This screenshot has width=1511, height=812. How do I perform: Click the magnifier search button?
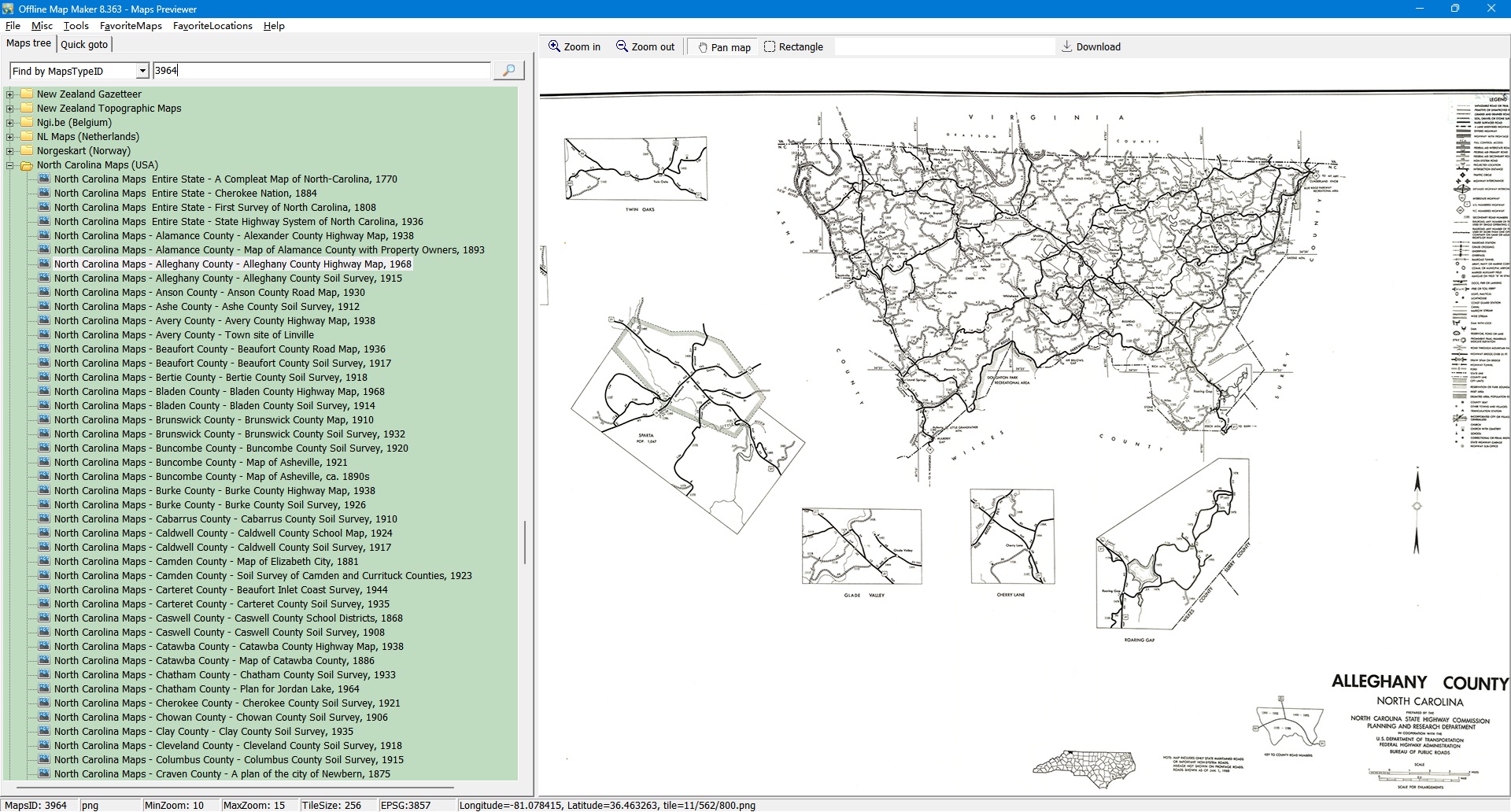[x=508, y=71]
